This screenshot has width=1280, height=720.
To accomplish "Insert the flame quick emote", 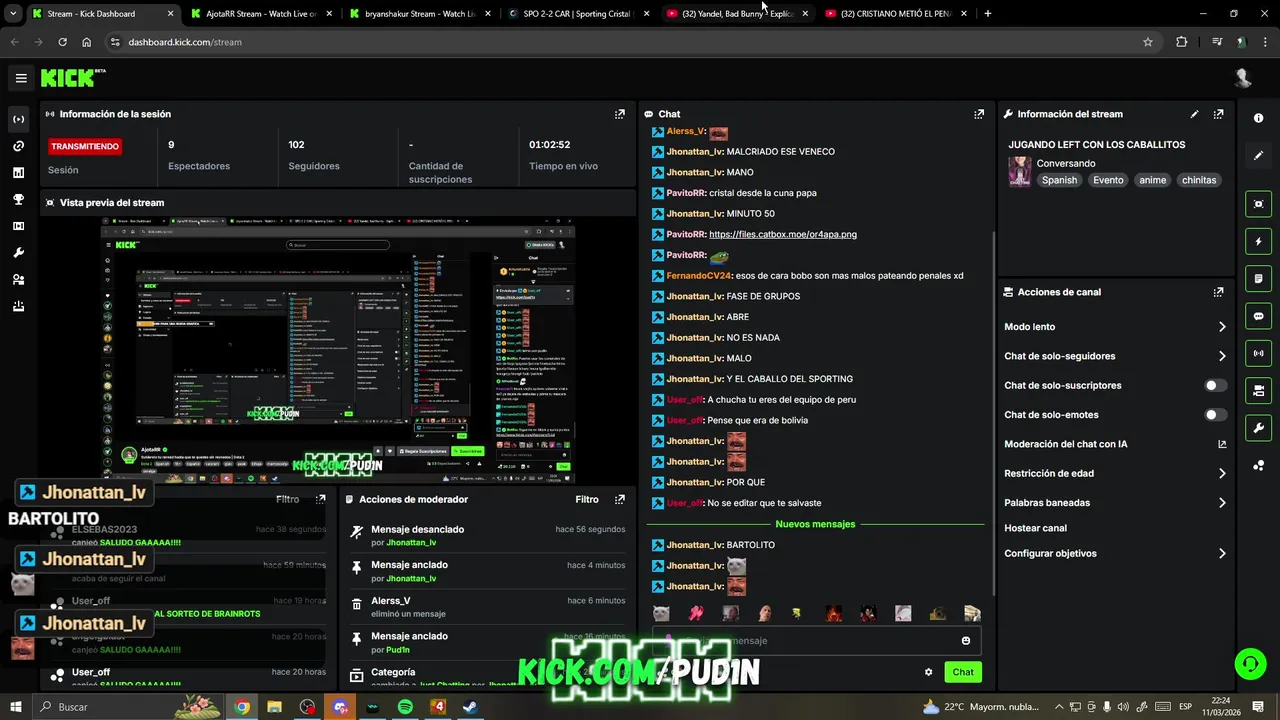I will click(834, 613).
